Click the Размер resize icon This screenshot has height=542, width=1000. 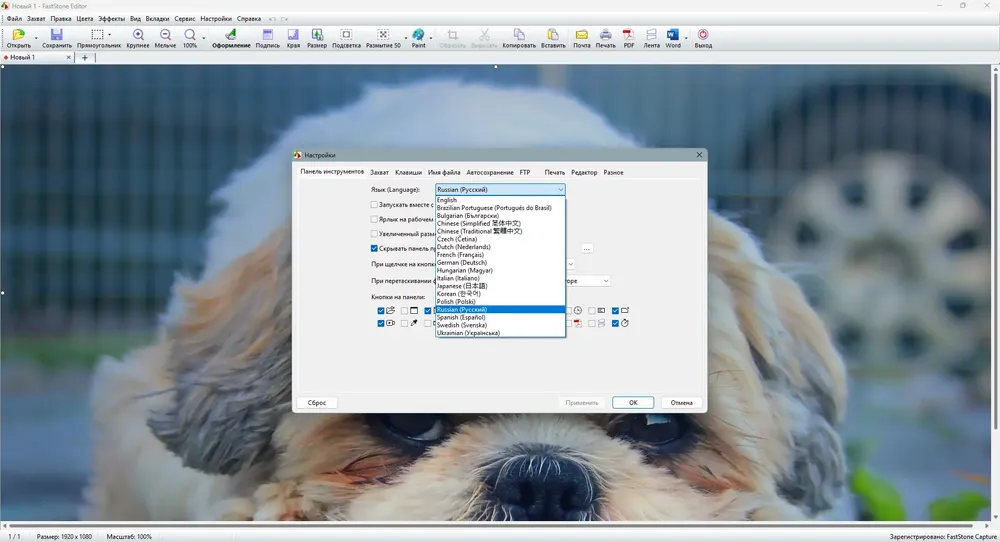point(317,34)
